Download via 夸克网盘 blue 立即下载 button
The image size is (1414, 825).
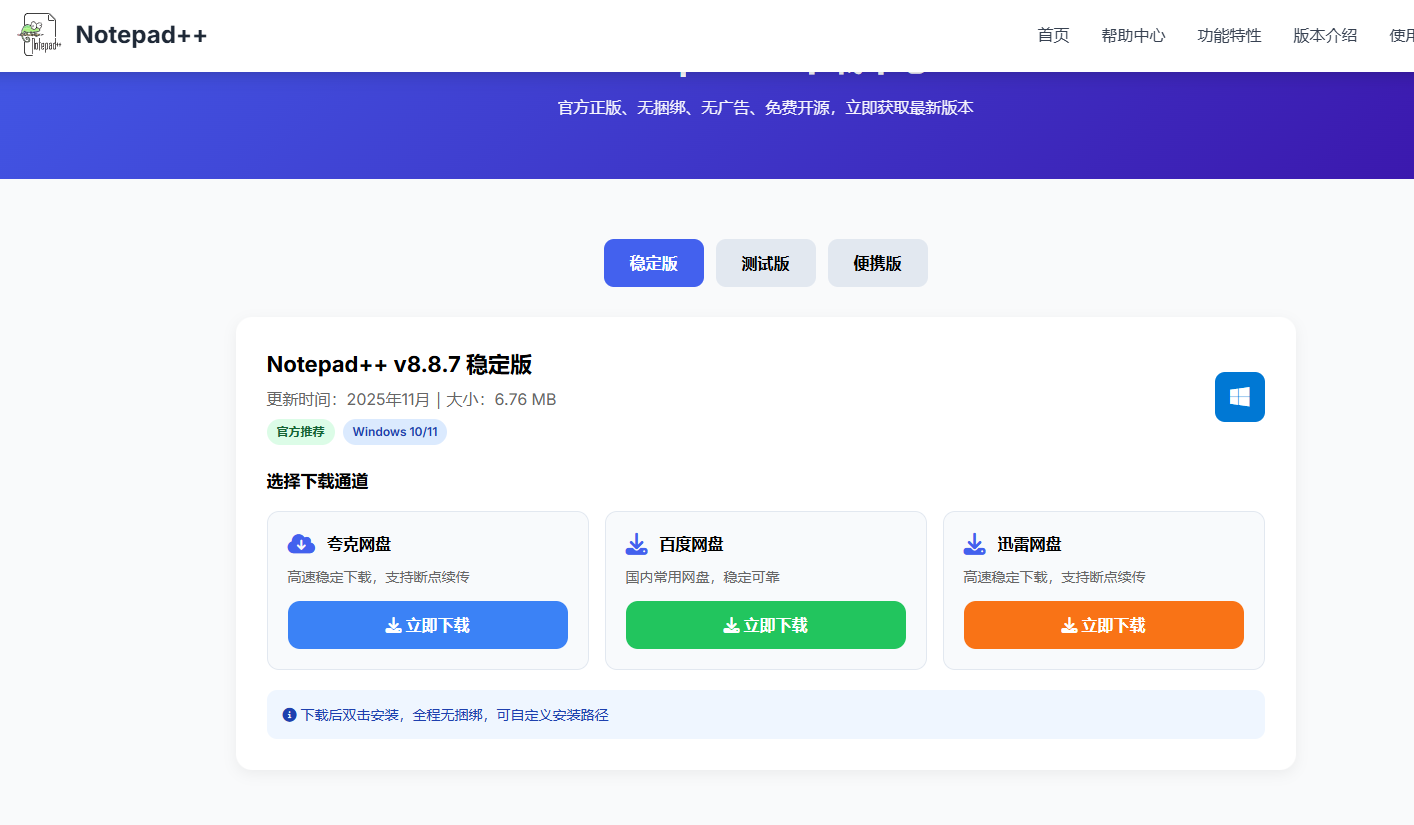tap(428, 625)
